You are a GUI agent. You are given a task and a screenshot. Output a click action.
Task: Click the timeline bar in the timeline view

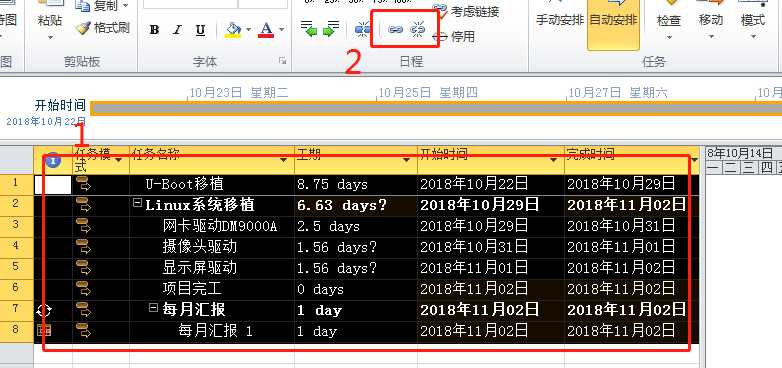[x=436, y=108]
